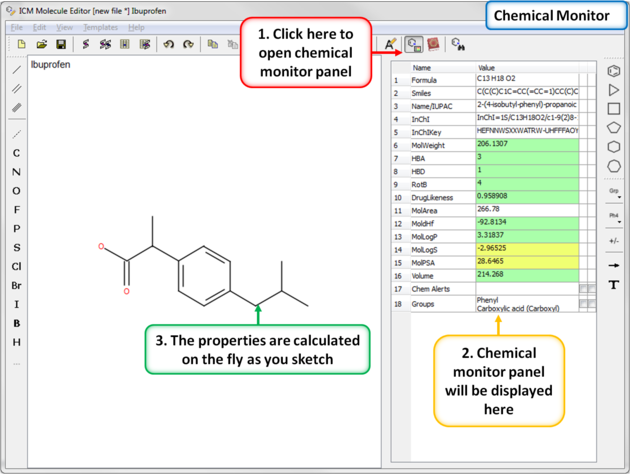
Task: Toggle the charge +/- tool
Action: point(614,241)
